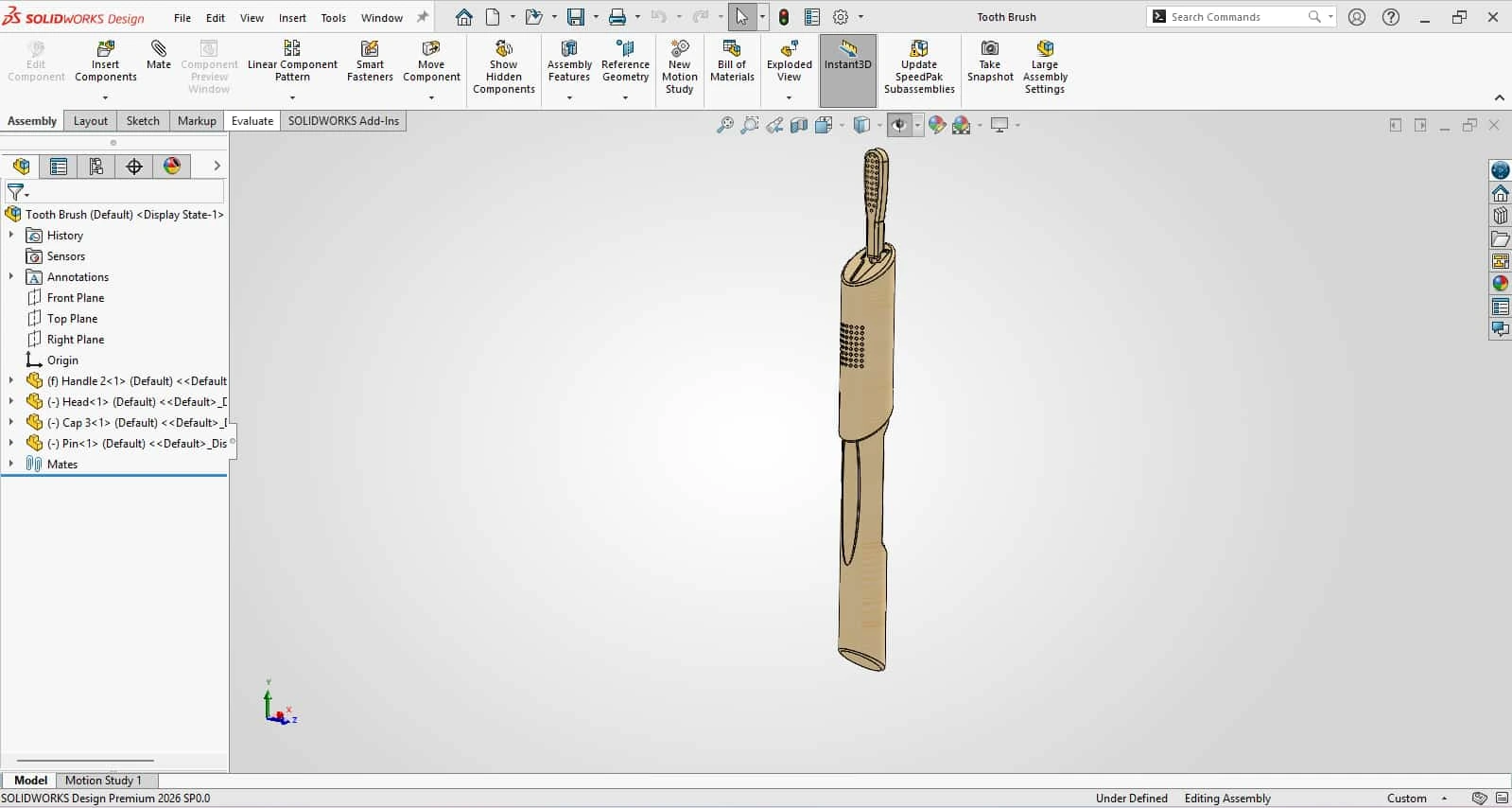
Task: Click the Zoom to Fit icon
Action: click(725, 125)
